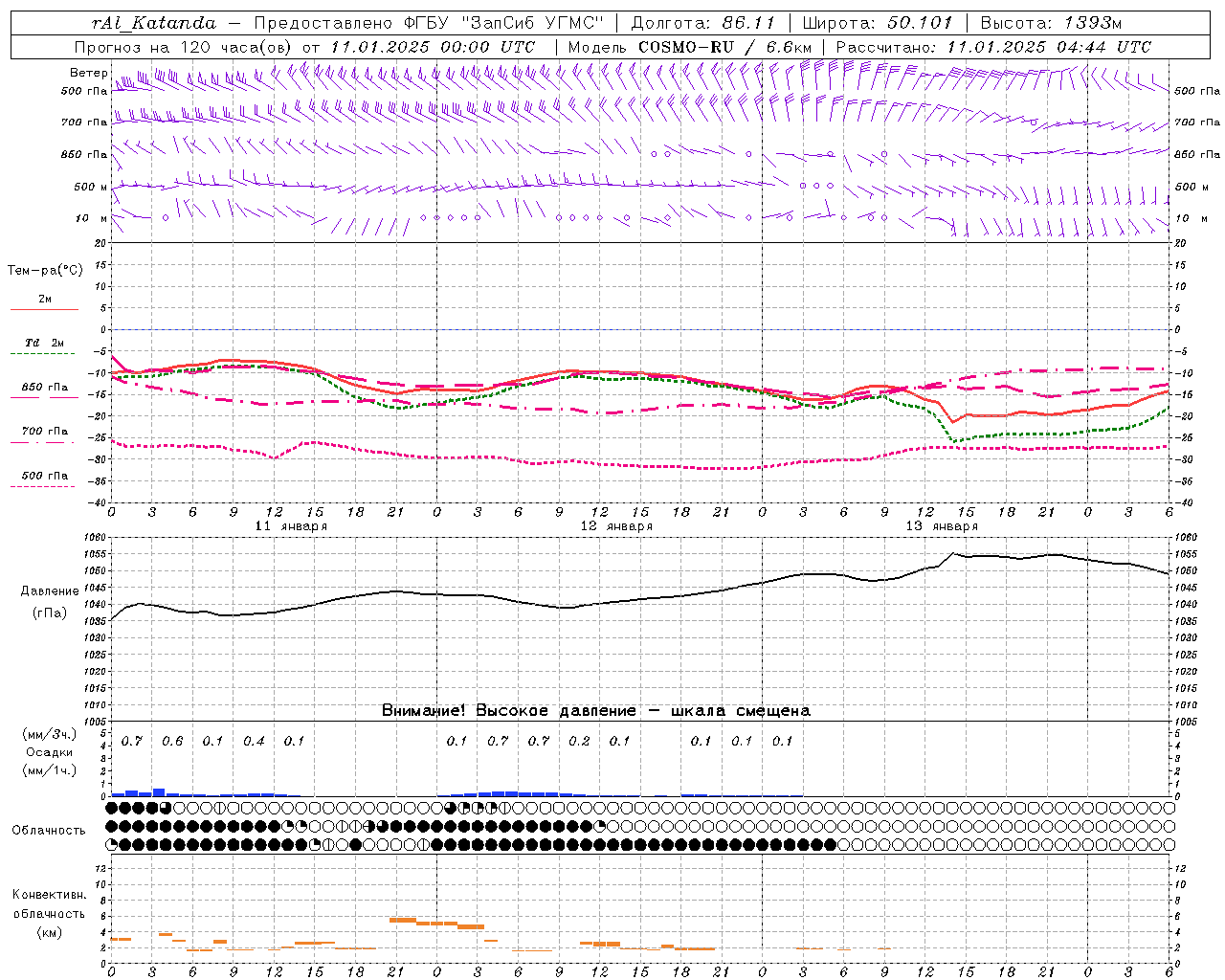Select the 'Широта: 50.101' latitude text
This screenshot has height=980, width=1225.
click(877, 23)
